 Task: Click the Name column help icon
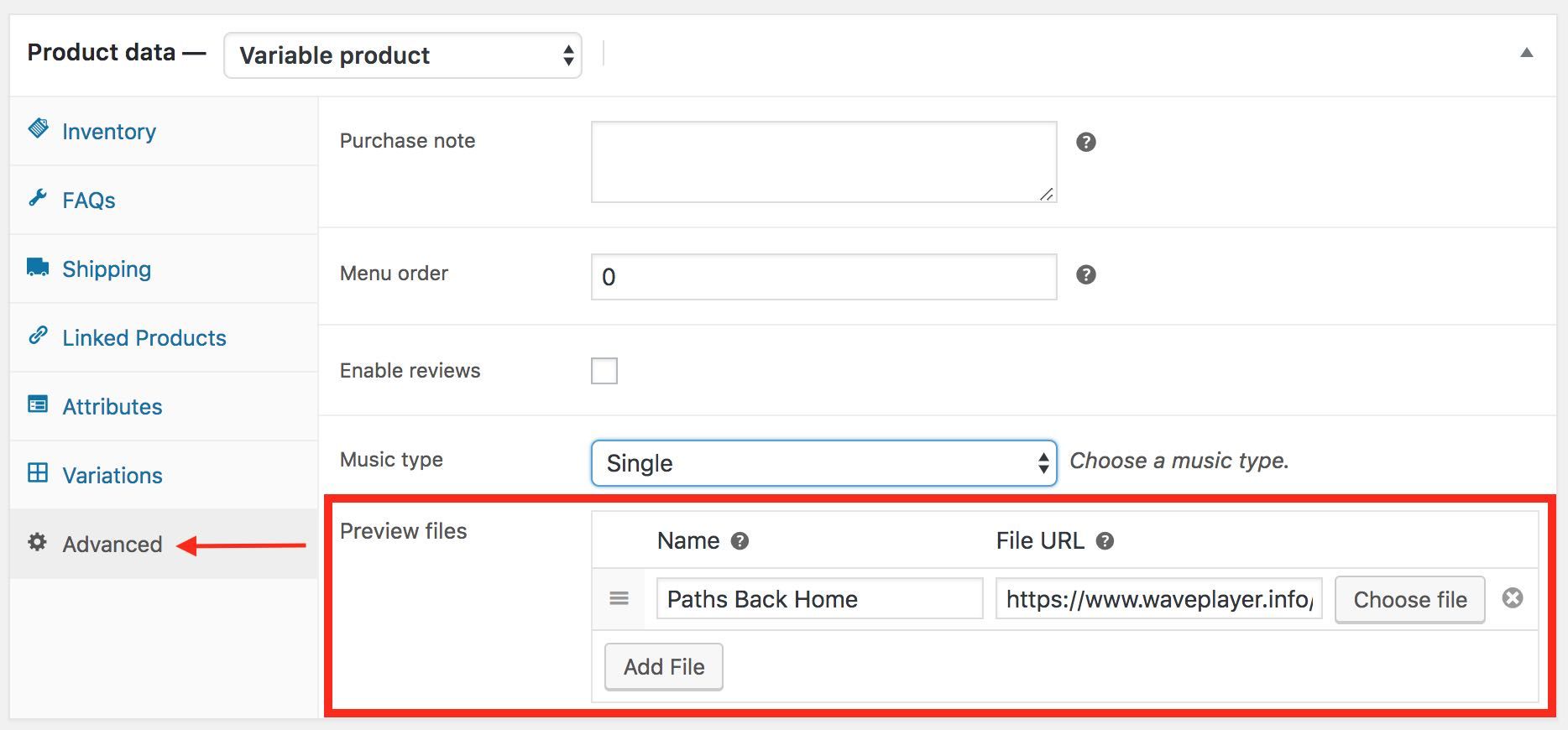coord(739,541)
